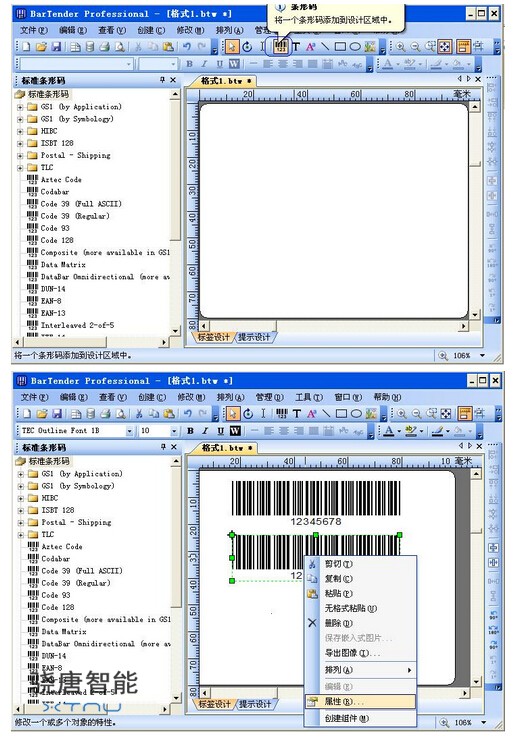This screenshot has height=740, width=525.
Task: Click the Save disk icon in lower toolbar
Action: pyautogui.click(x=57, y=414)
